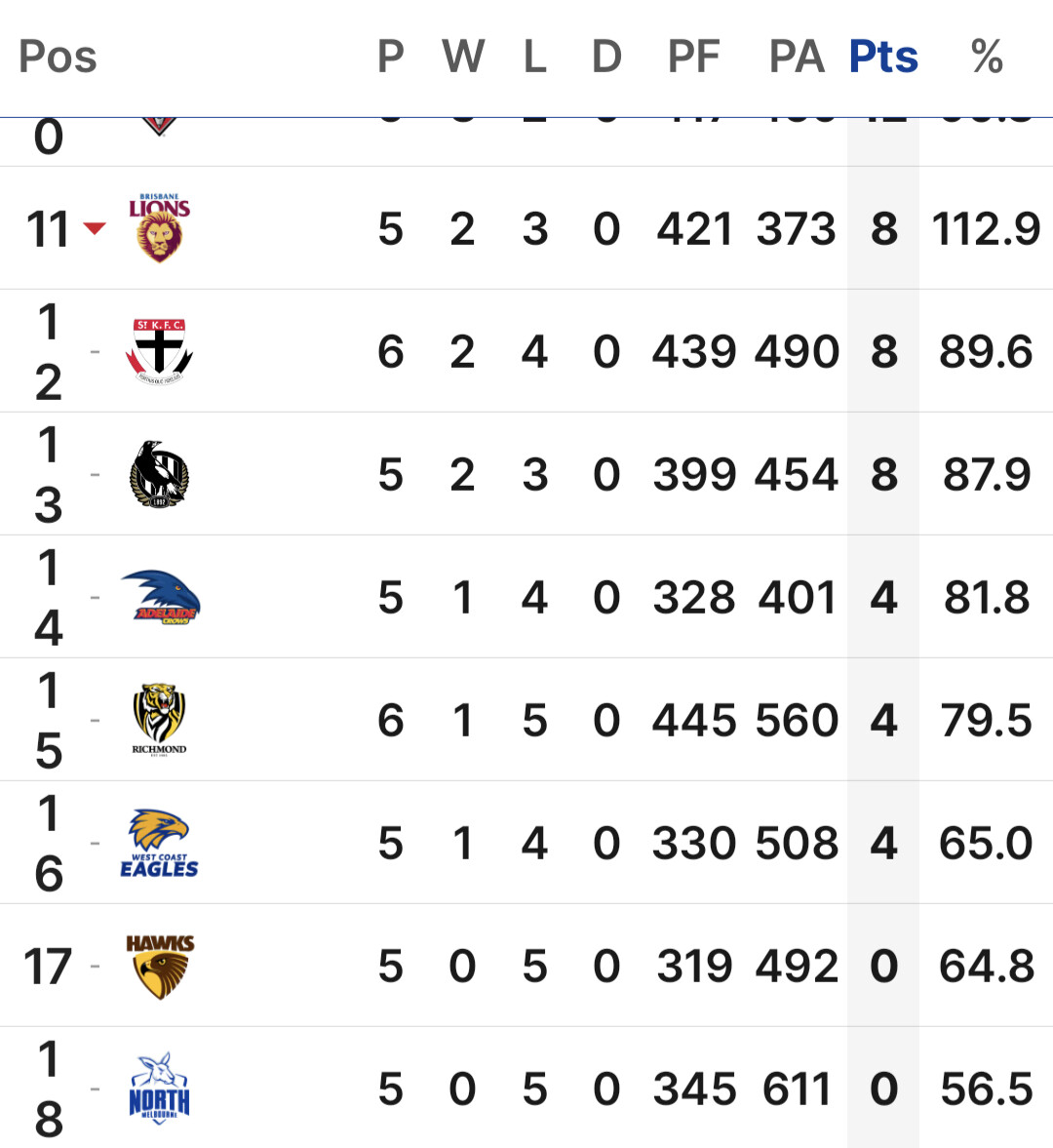This screenshot has width=1053, height=1148.
Task: Select North Melbourne points-against value 611
Action: 797,1089
